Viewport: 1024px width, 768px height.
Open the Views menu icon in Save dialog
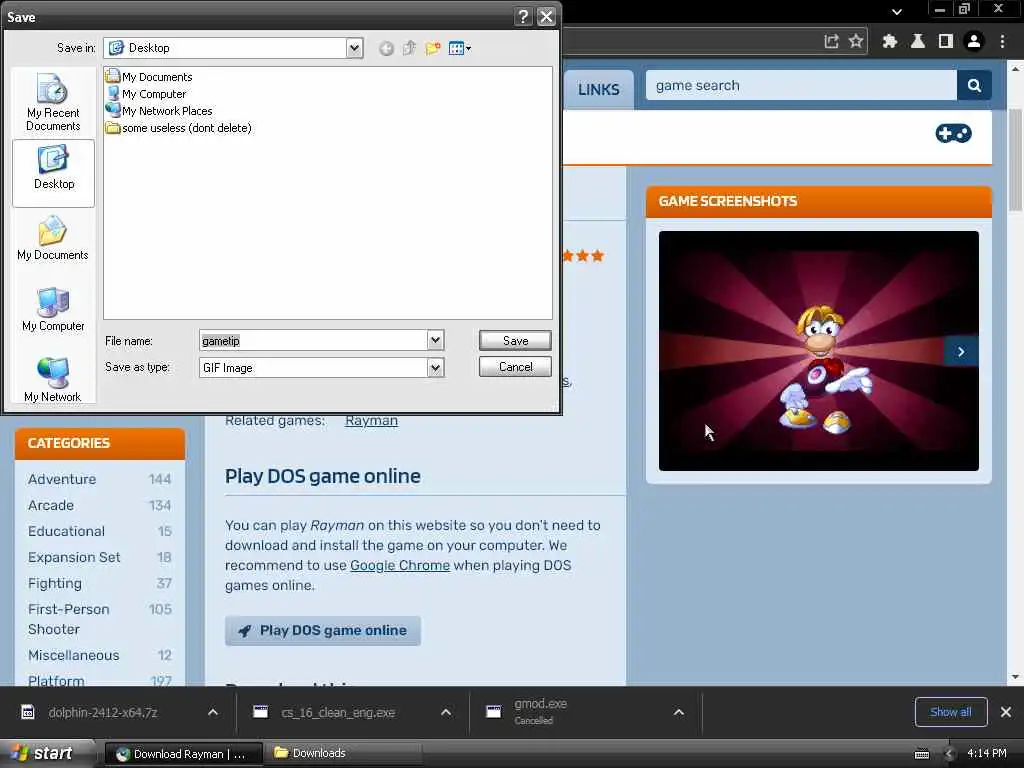point(460,48)
